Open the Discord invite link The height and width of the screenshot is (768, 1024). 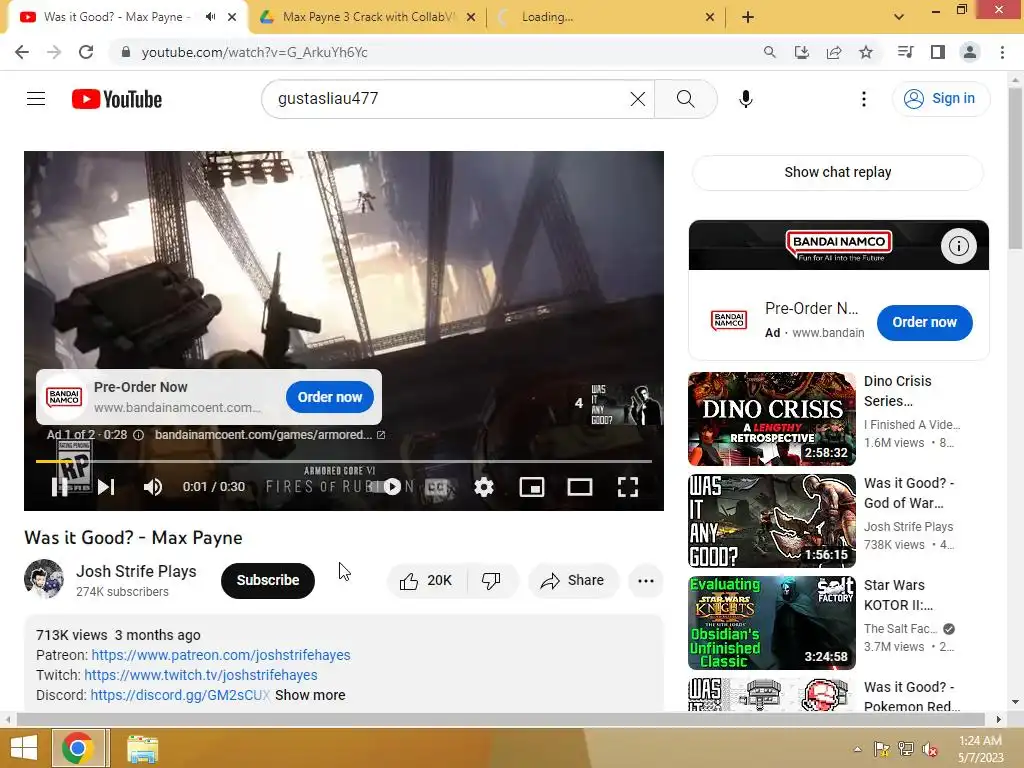click(180, 695)
